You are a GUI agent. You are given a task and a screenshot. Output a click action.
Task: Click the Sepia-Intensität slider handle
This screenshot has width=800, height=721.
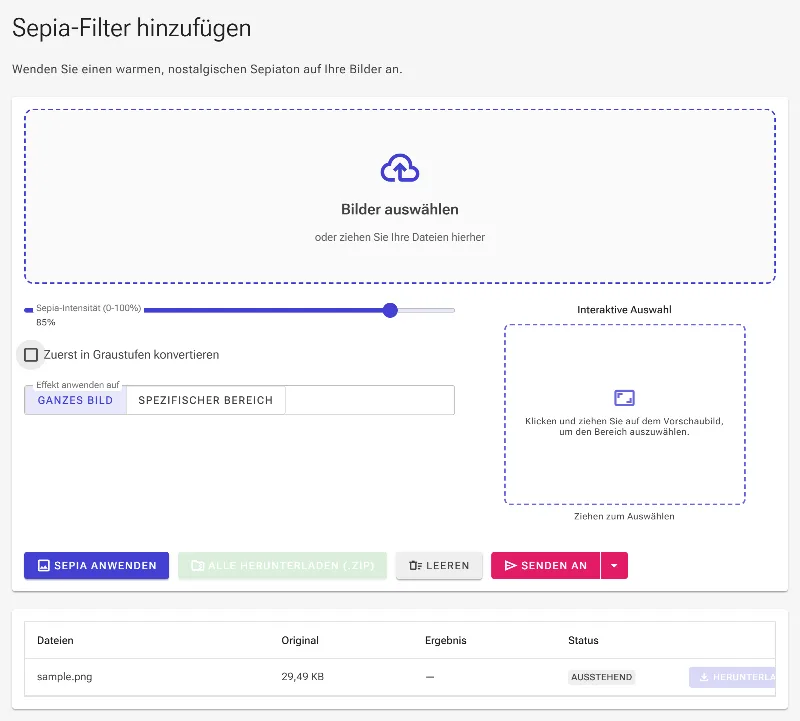(x=390, y=310)
